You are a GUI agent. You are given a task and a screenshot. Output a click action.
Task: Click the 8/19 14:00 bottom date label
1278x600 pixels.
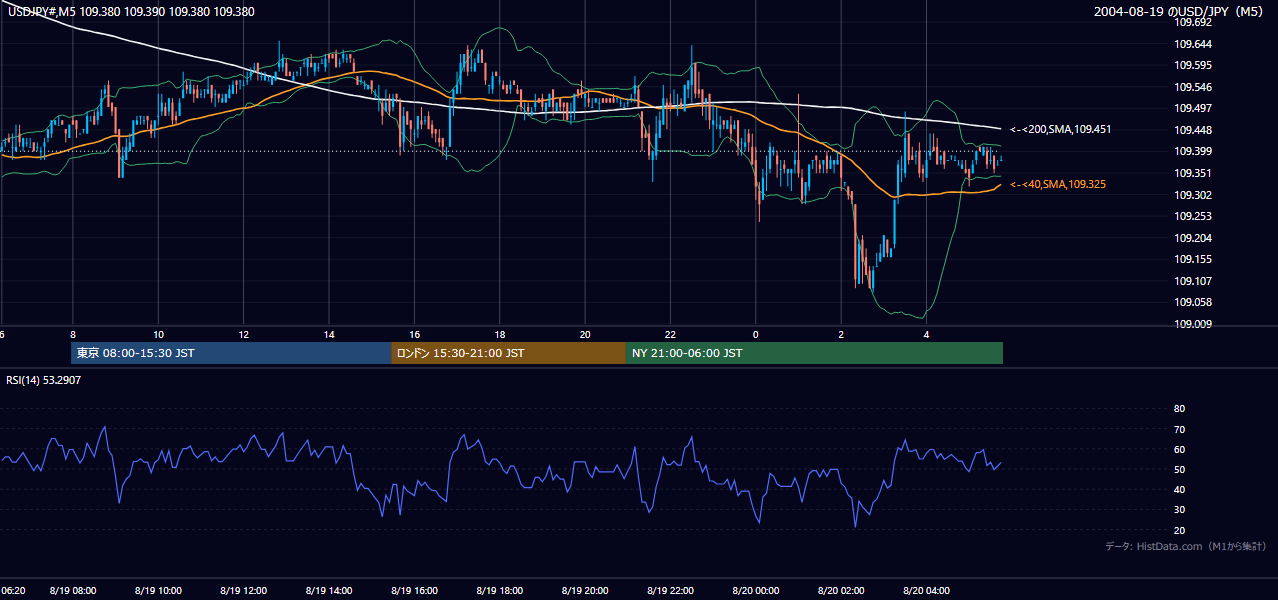[329, 591]
